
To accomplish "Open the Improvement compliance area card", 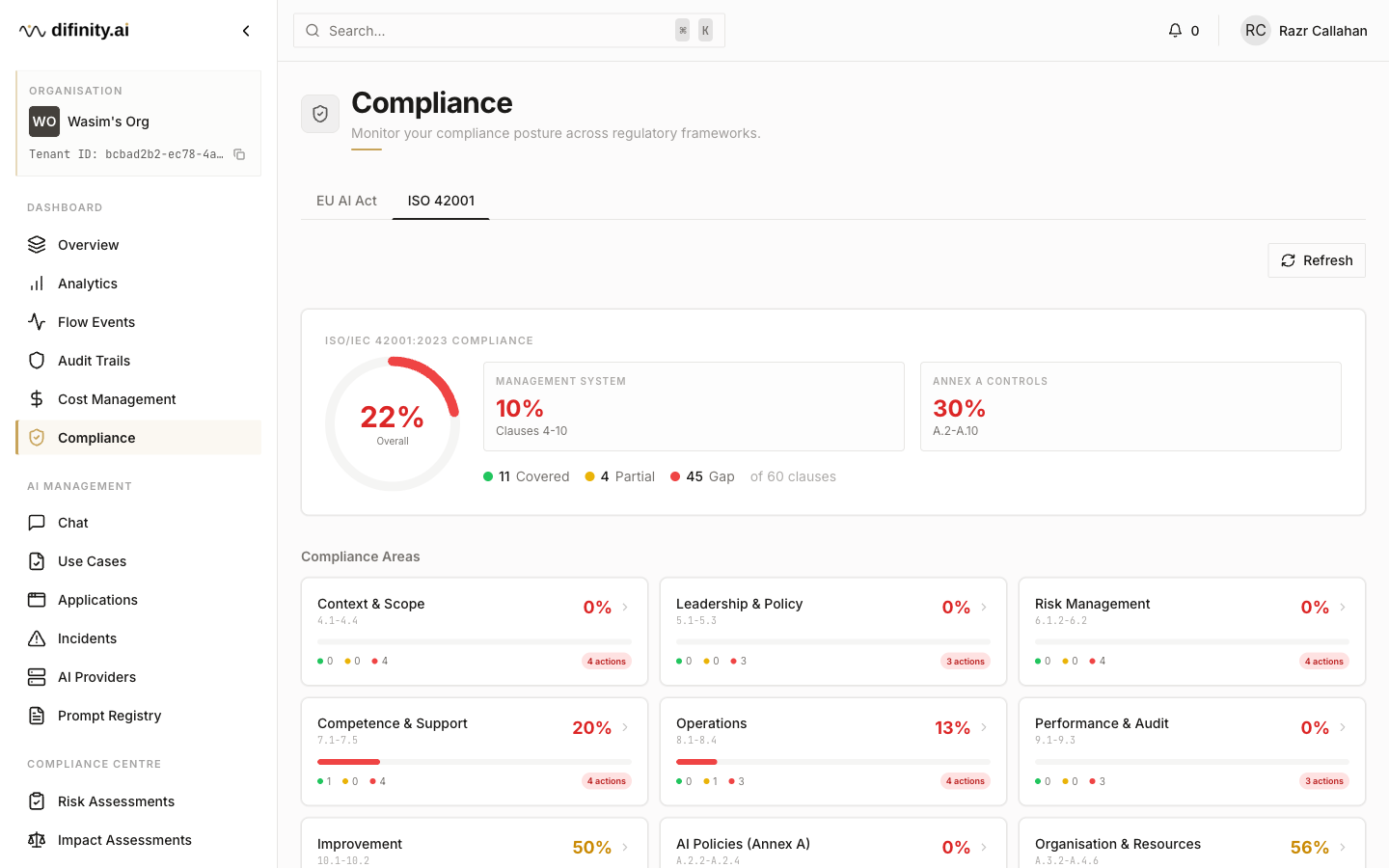I will [x=475, y=844].
